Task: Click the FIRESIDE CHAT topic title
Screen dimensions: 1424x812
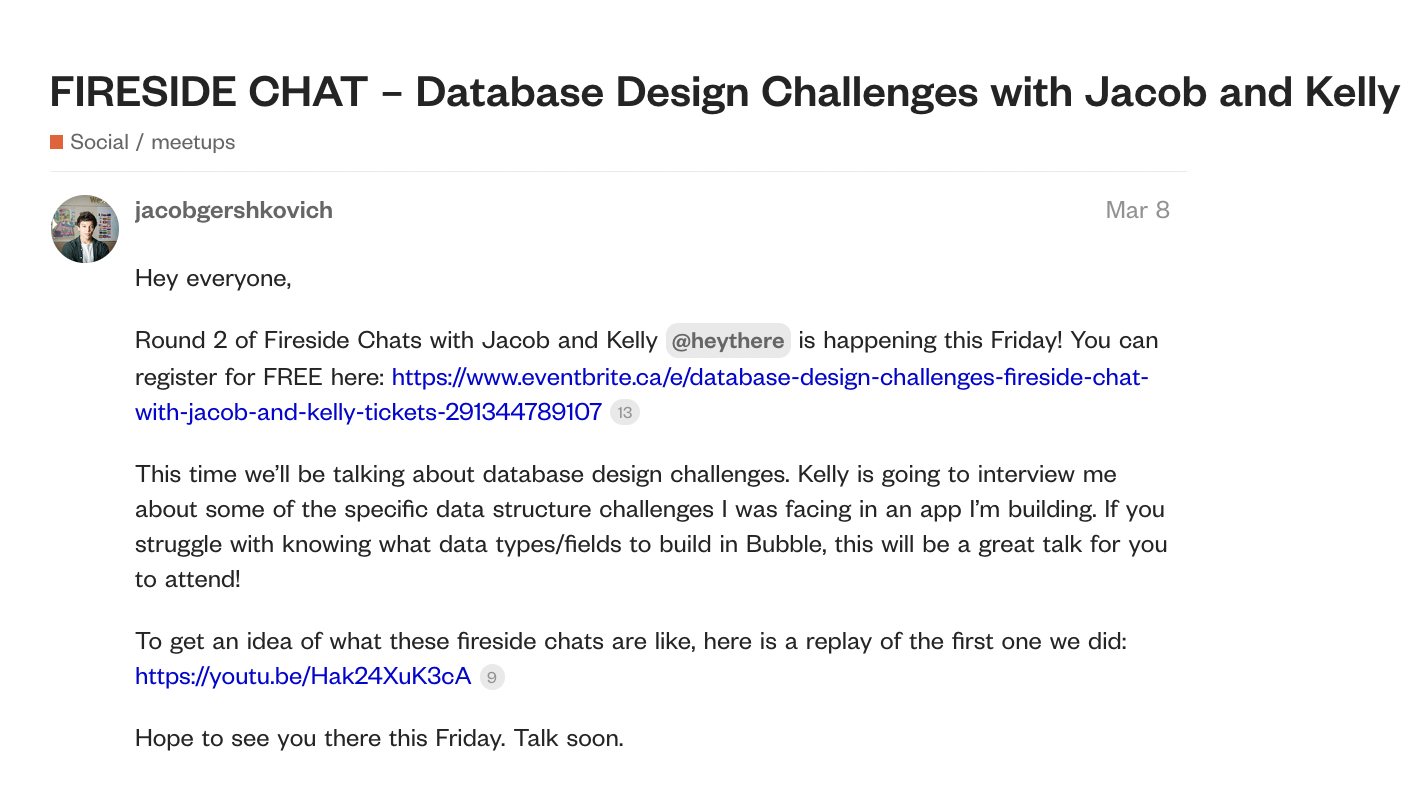Action: point(724,92)
